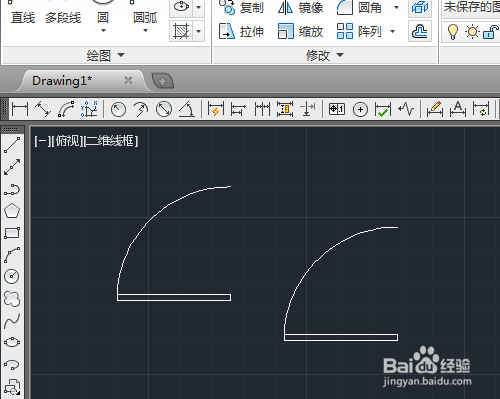Select the Angular dimension tool
Screen dimensions: 500x399
click(x=187, y=109)
